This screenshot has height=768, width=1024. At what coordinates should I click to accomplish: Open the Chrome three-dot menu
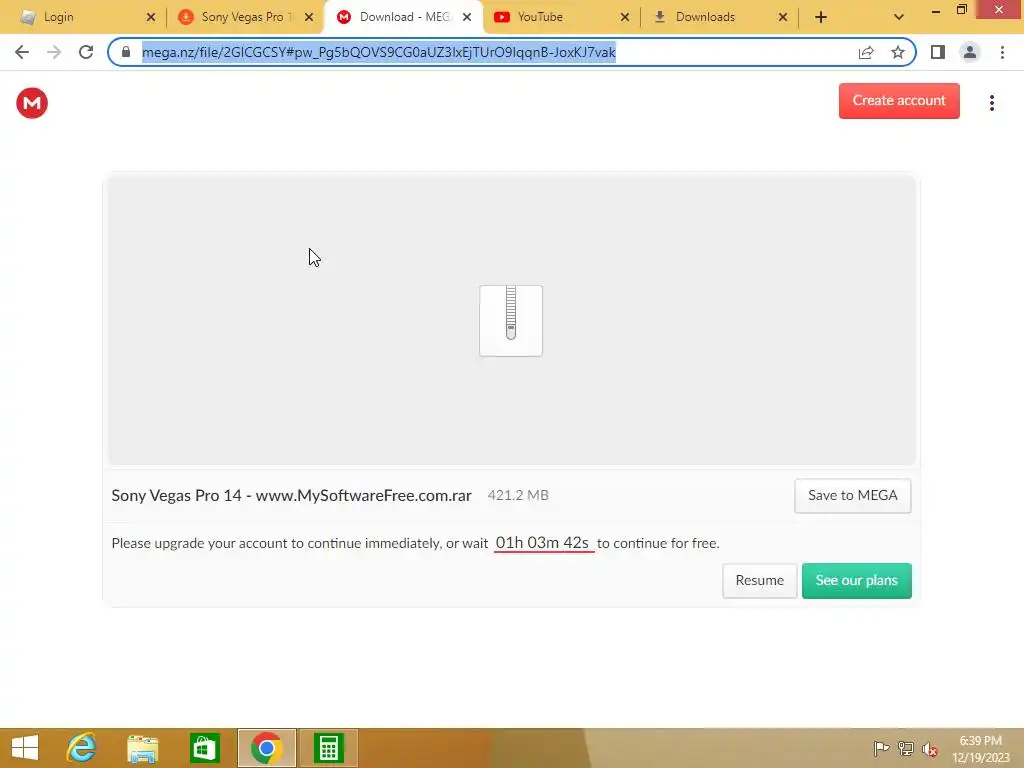coord(1002,52)
